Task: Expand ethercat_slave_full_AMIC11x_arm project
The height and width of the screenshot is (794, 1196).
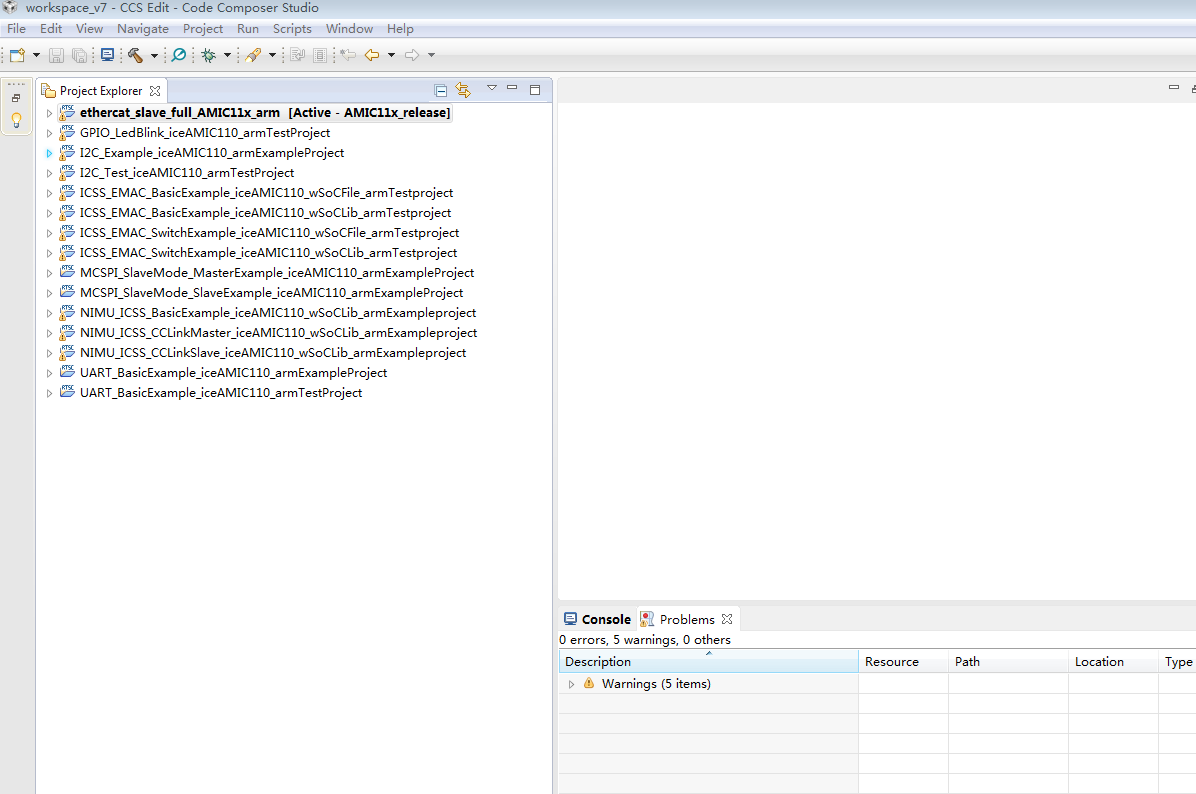Action: tap(49, 113)
